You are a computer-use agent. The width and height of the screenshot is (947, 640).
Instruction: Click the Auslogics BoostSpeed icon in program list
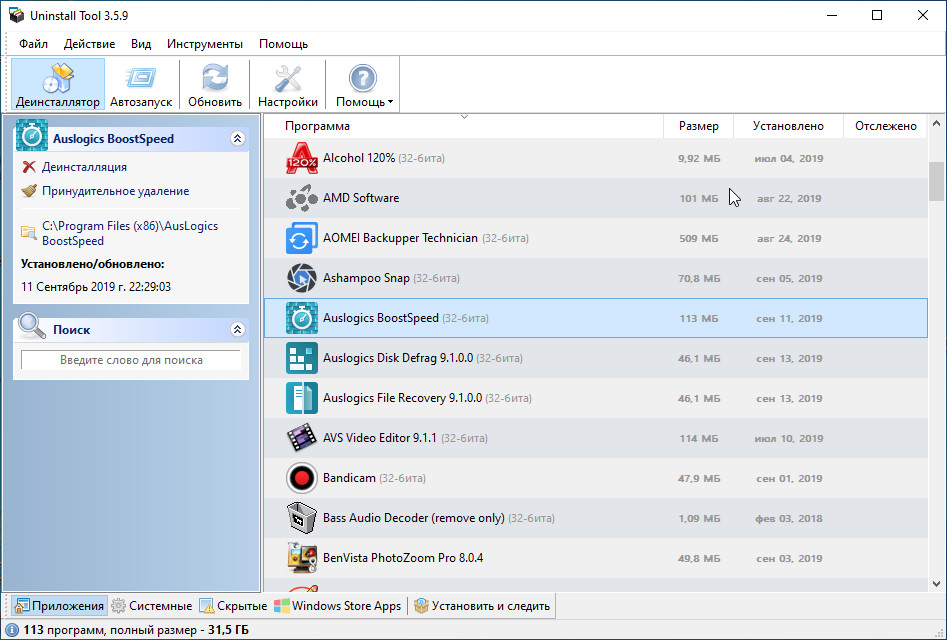point(301,318)
